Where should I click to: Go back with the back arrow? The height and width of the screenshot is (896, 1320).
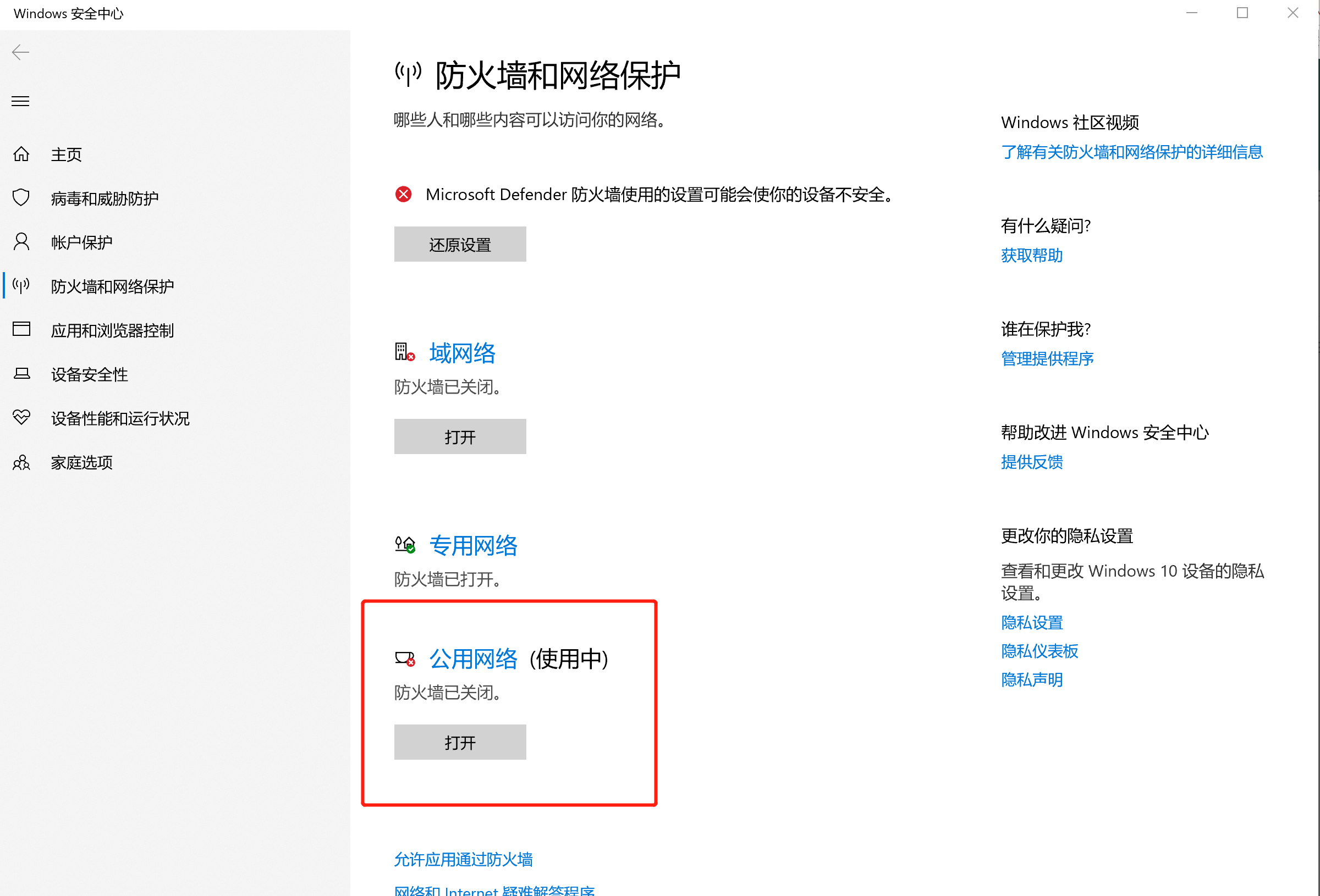(x=20, y=52)
